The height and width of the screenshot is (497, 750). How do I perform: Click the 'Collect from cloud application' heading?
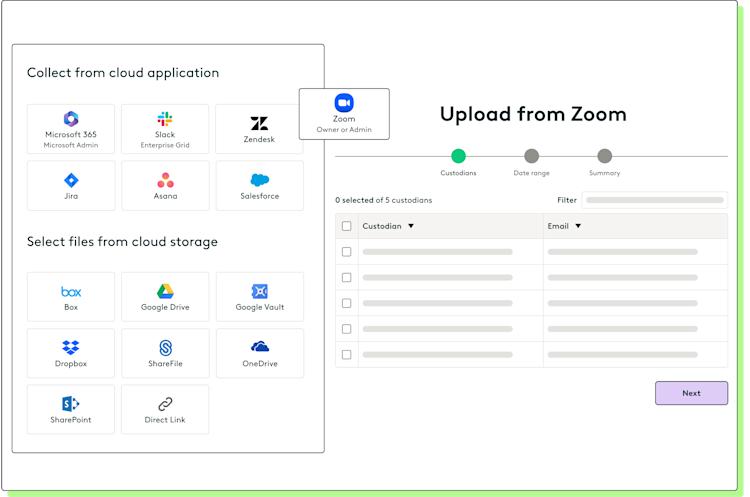[x=123, y=73]
